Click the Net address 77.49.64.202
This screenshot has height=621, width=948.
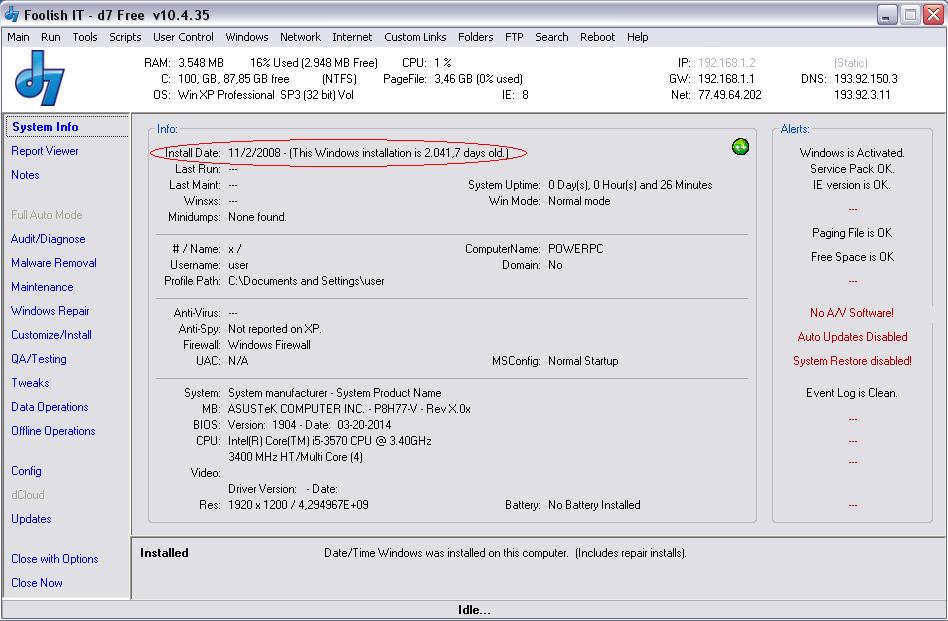tap(730, 95)
